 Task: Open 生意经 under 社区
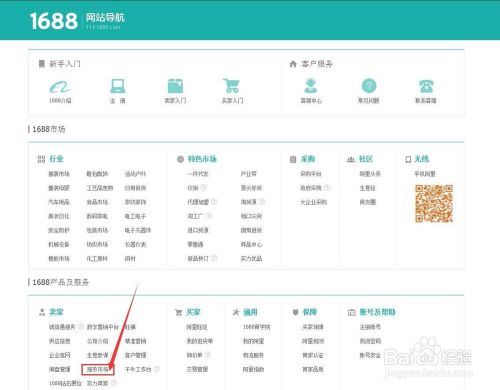point(368,188)
